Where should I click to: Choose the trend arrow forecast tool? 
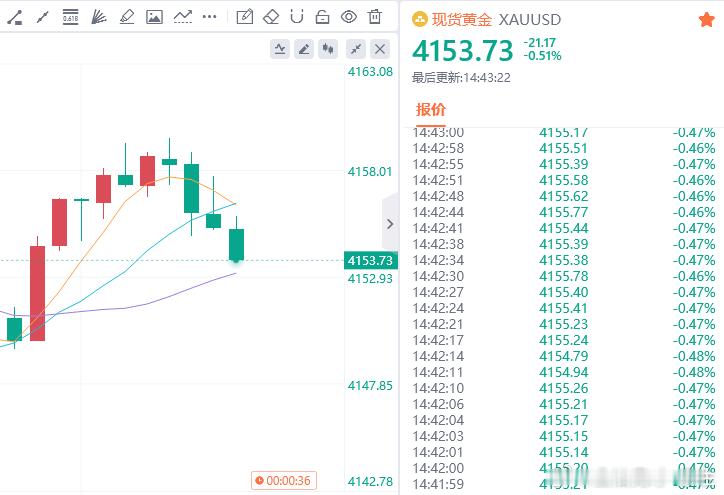point(183,17)
